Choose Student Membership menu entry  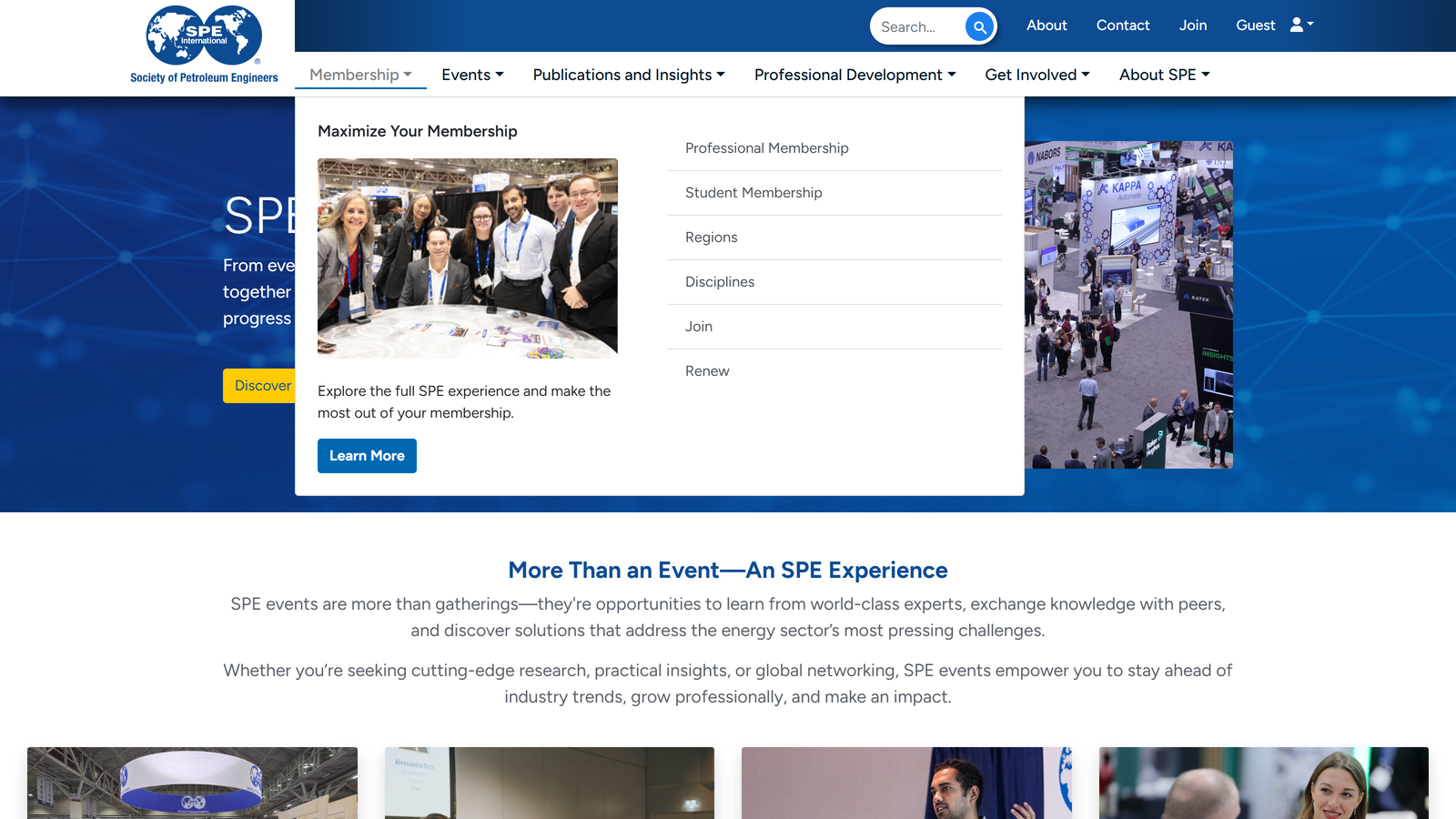pos(753,193)
